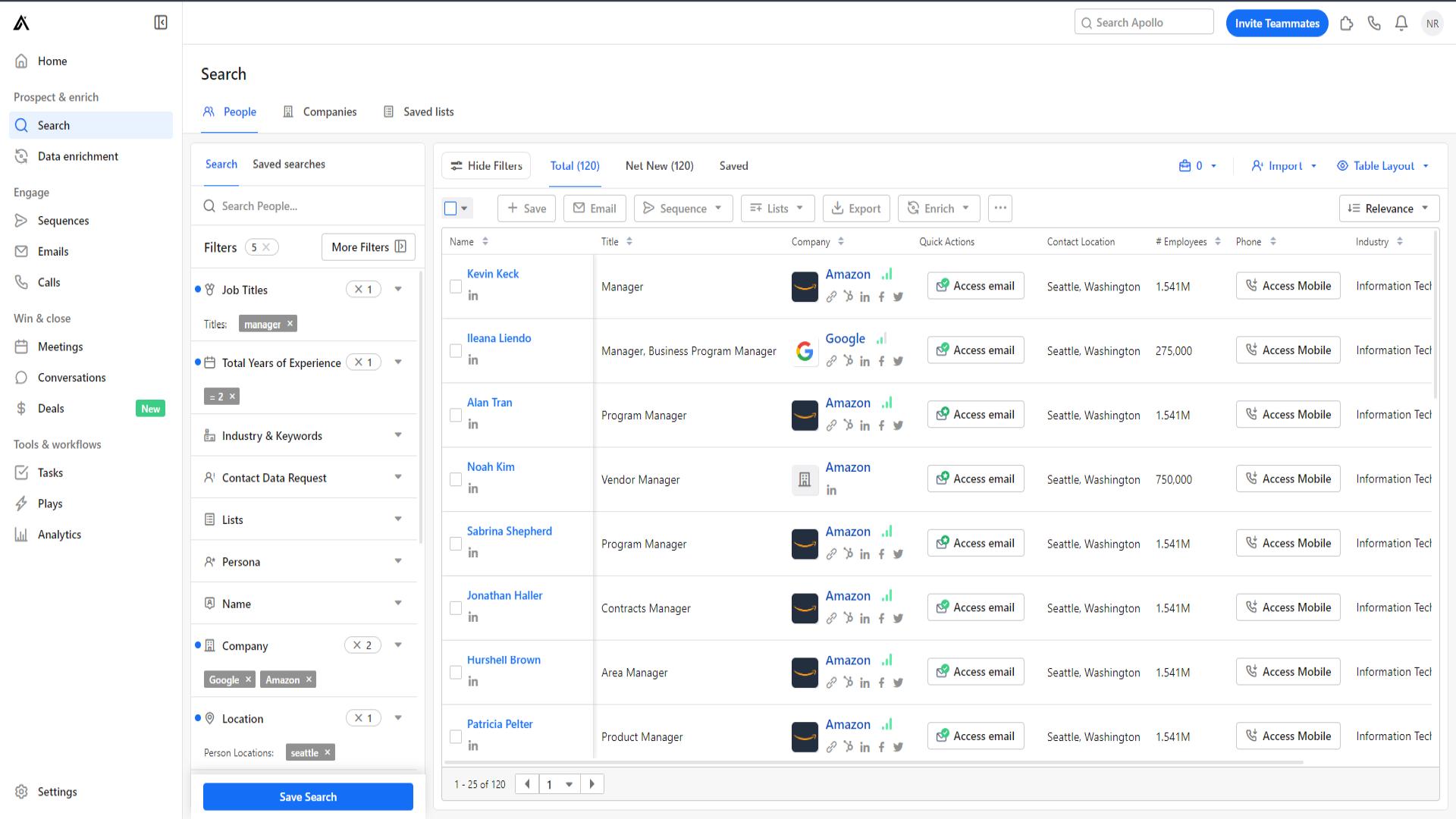Click Invite Teammates button

tap(1277, 24)
